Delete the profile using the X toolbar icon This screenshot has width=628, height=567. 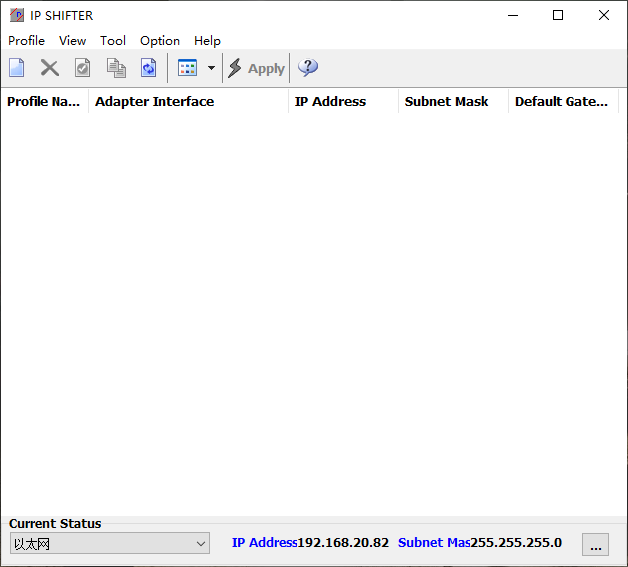(50, 68)
